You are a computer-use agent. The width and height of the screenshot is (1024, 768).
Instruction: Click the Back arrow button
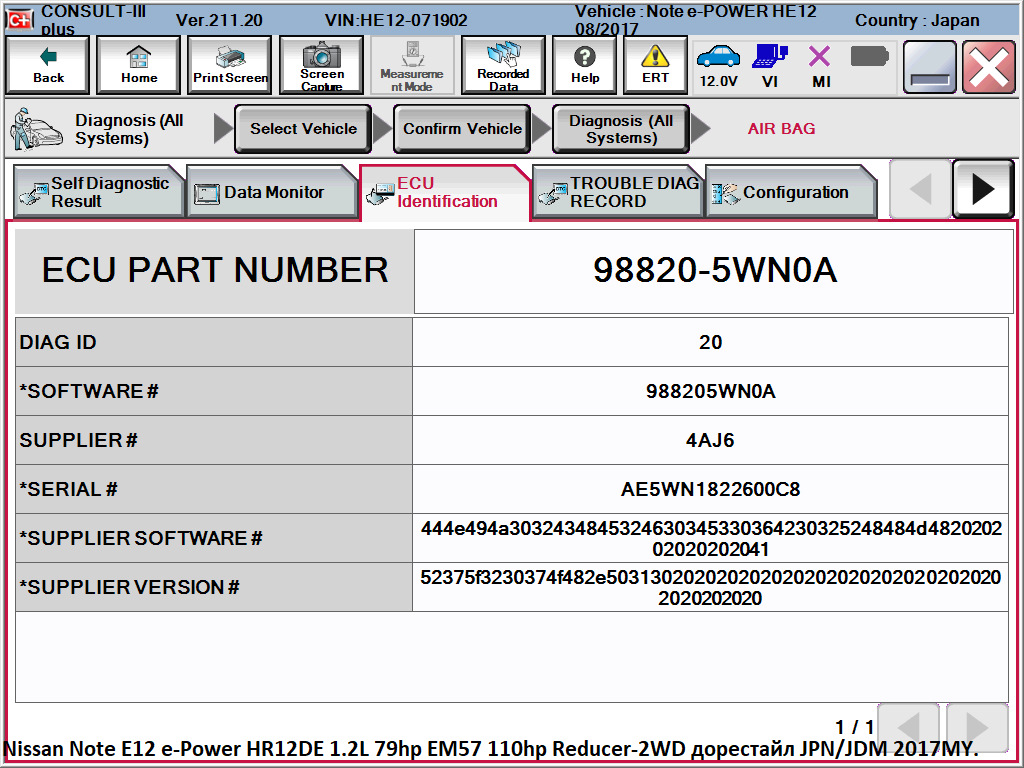[47, 65]
